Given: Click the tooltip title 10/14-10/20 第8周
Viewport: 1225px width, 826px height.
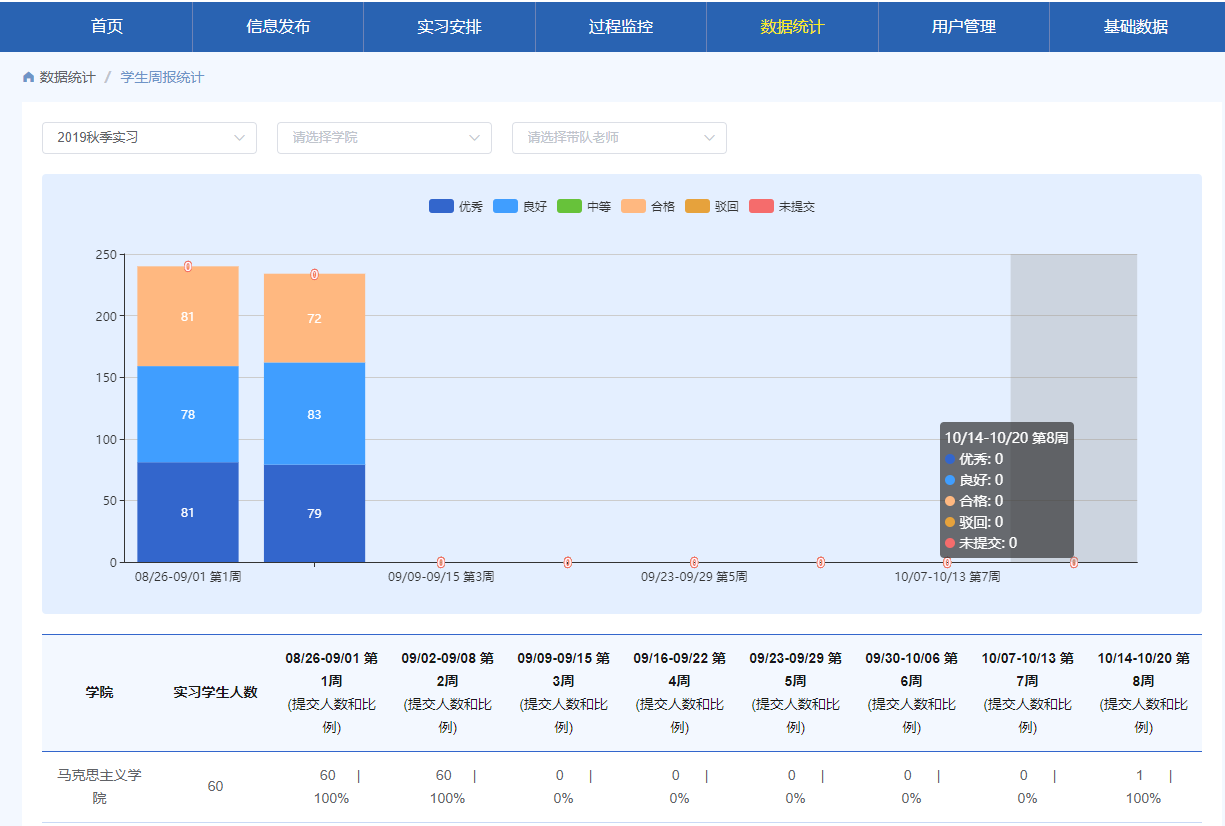Looking at the screenshot, I should (x=1006, y=438).
